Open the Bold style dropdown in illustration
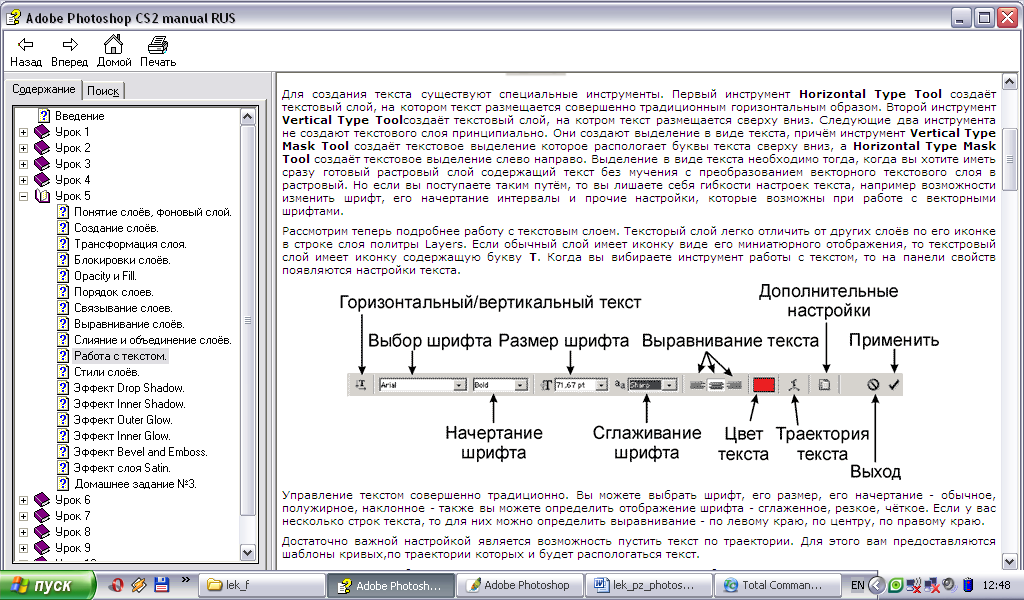Image resolution: width=1024 pixels, height=600 pixels. coord(520,385)
